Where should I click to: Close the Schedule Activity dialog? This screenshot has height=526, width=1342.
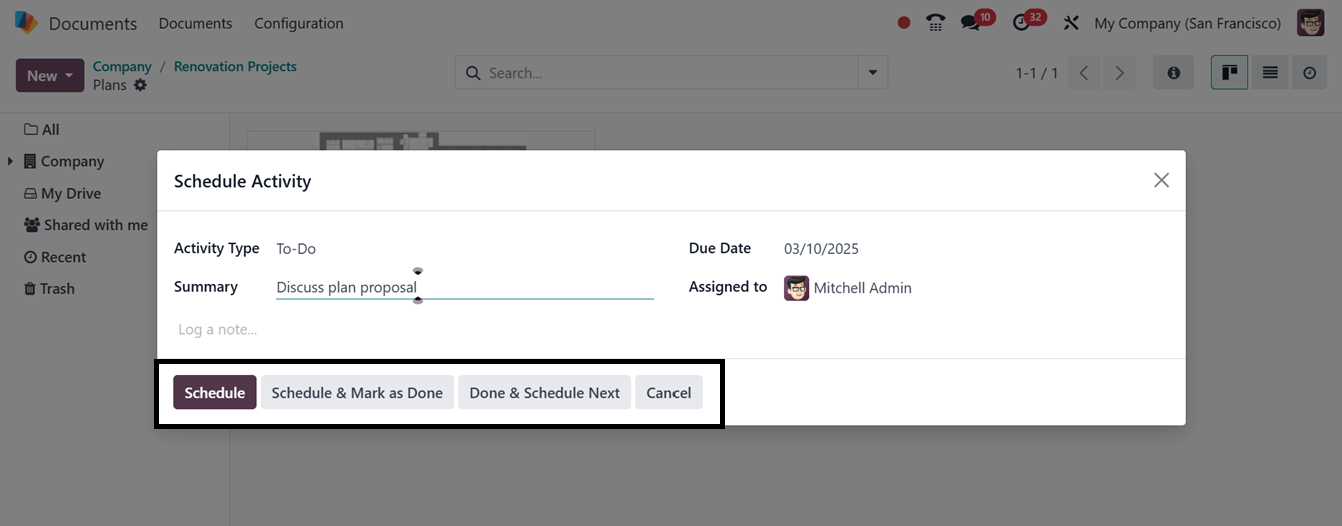[1161, 180]
